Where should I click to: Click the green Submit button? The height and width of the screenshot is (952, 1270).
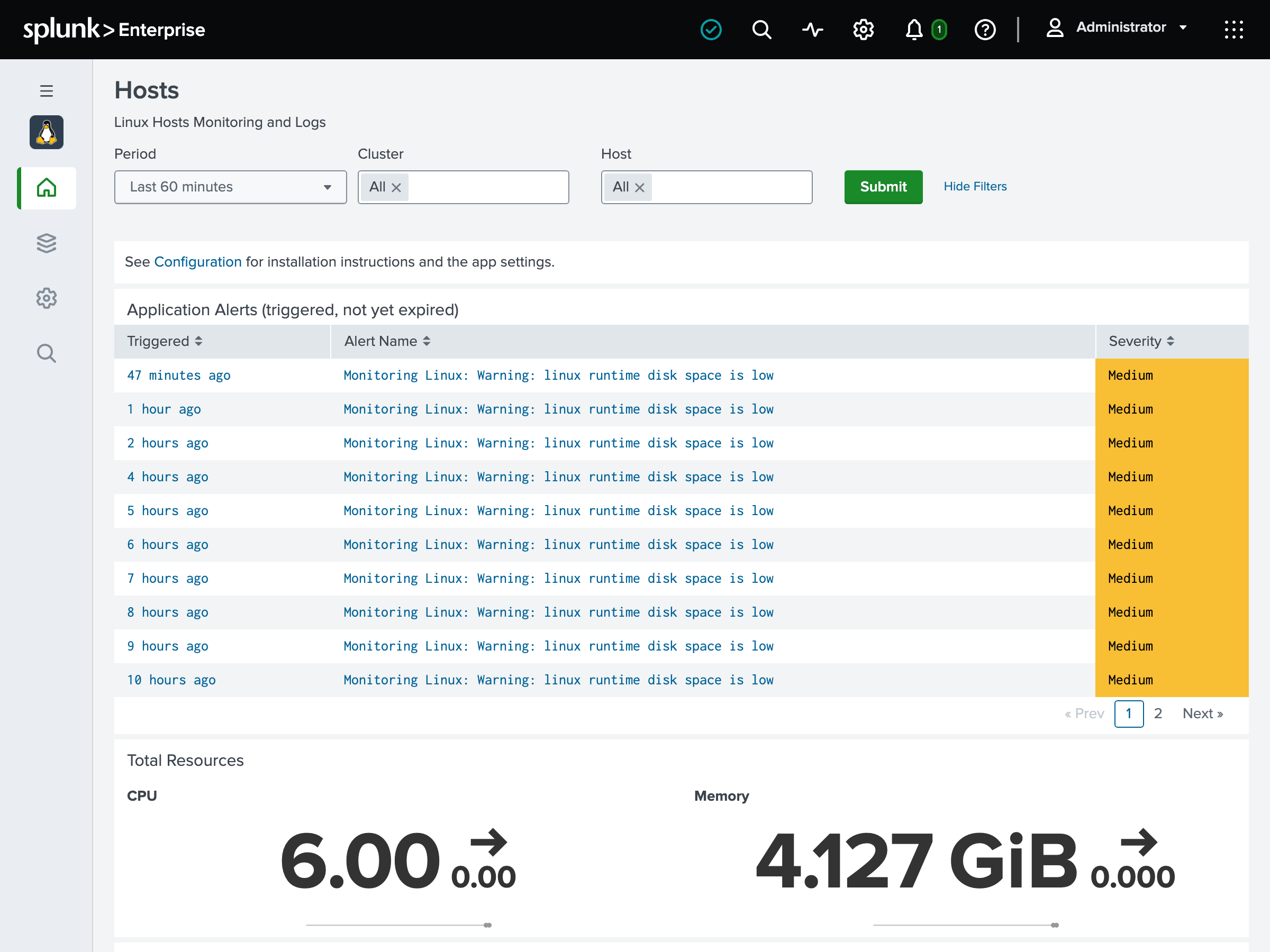(x=883, y=187)
